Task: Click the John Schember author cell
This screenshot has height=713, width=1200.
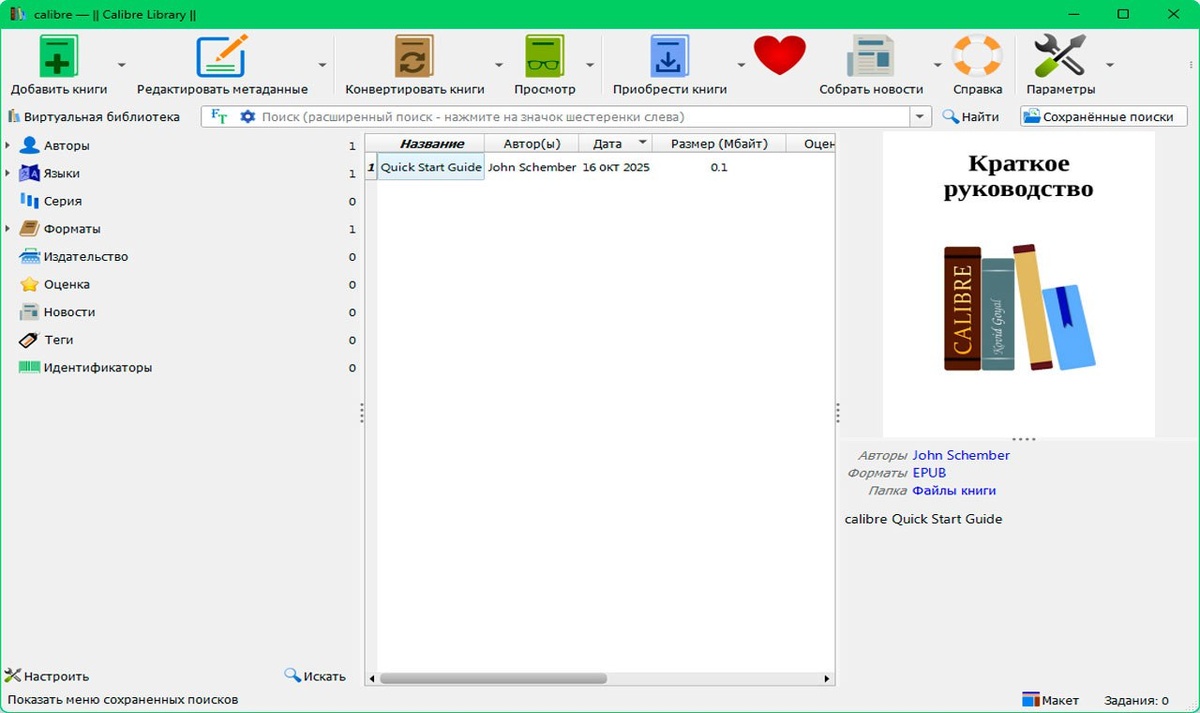Action: coord(531,168)
